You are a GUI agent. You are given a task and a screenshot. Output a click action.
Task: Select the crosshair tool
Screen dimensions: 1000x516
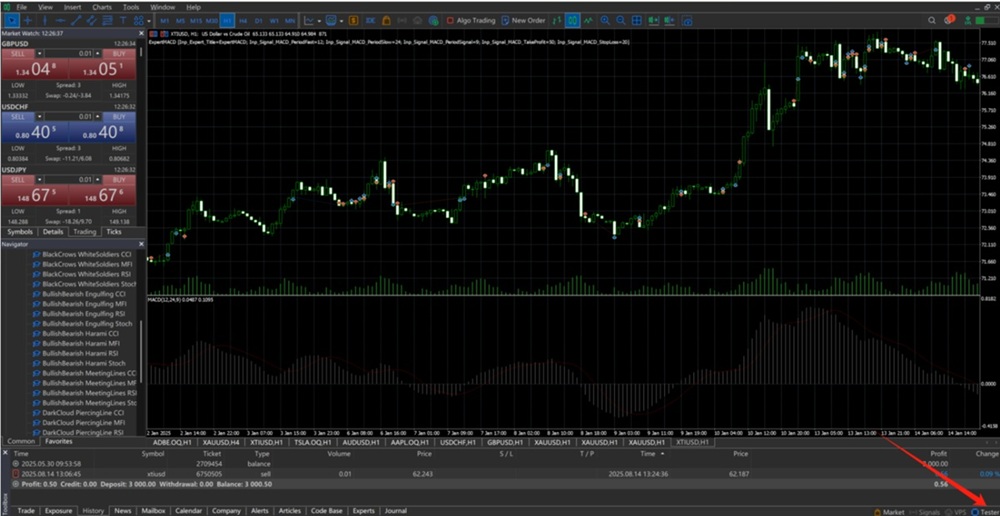pos(27,20)
